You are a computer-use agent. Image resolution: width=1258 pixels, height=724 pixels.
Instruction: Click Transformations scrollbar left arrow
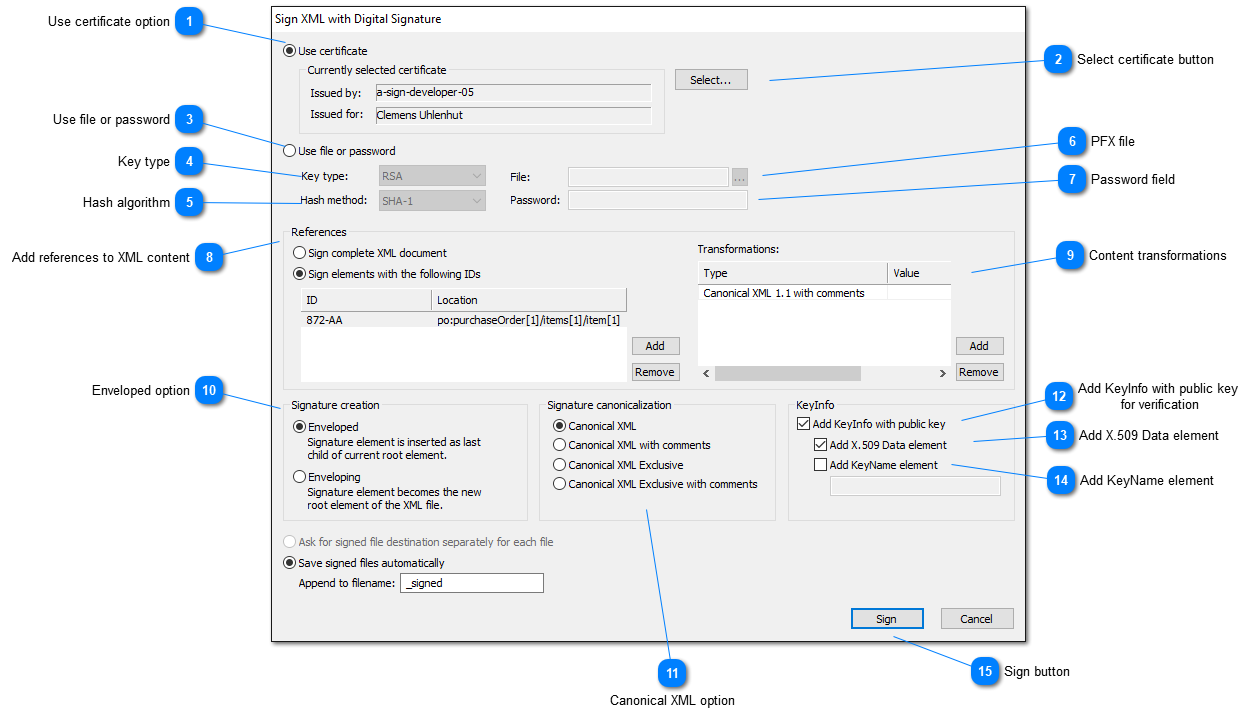tap(706, 373)
